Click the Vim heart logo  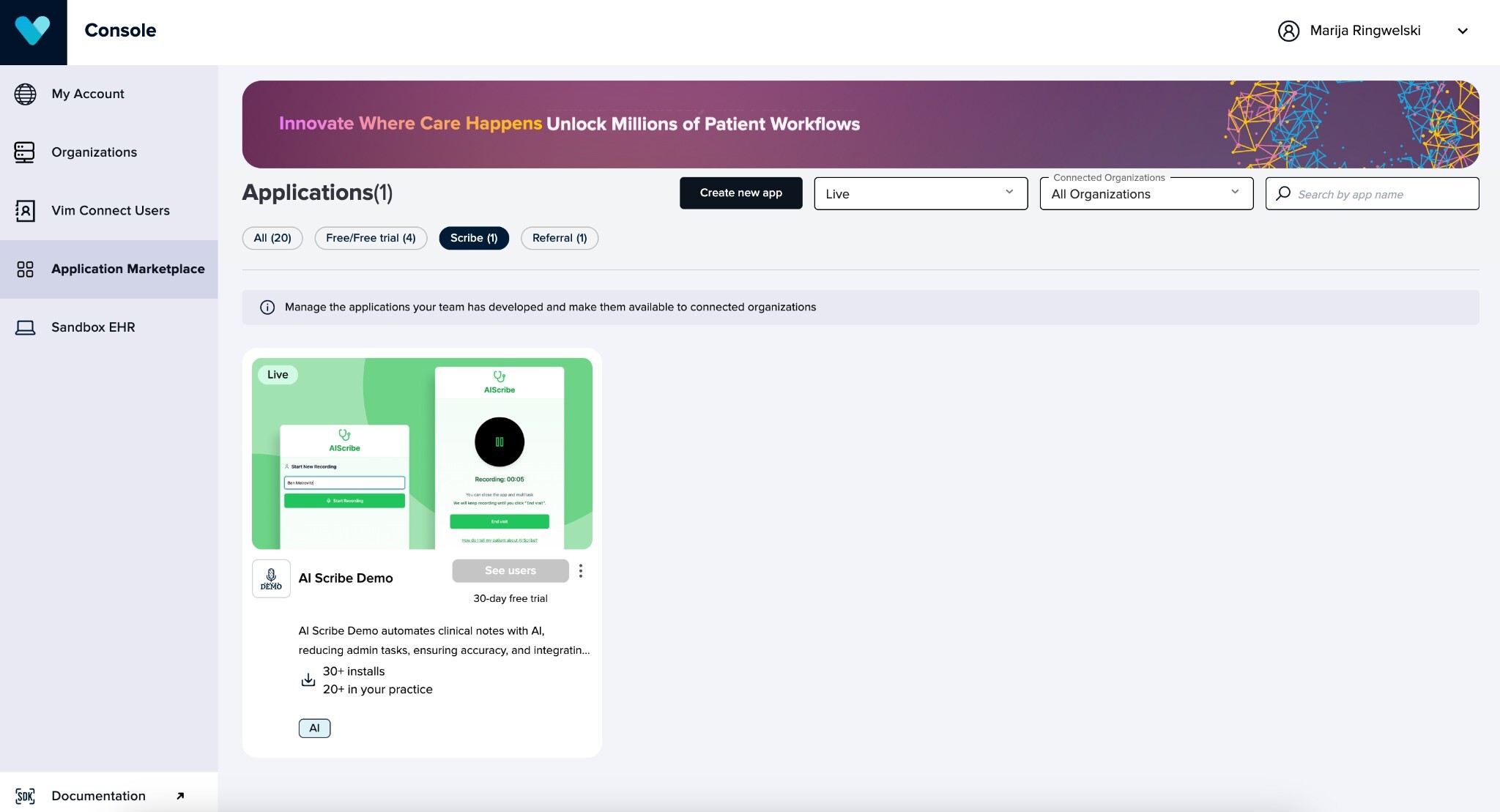(x=33, y=31)
